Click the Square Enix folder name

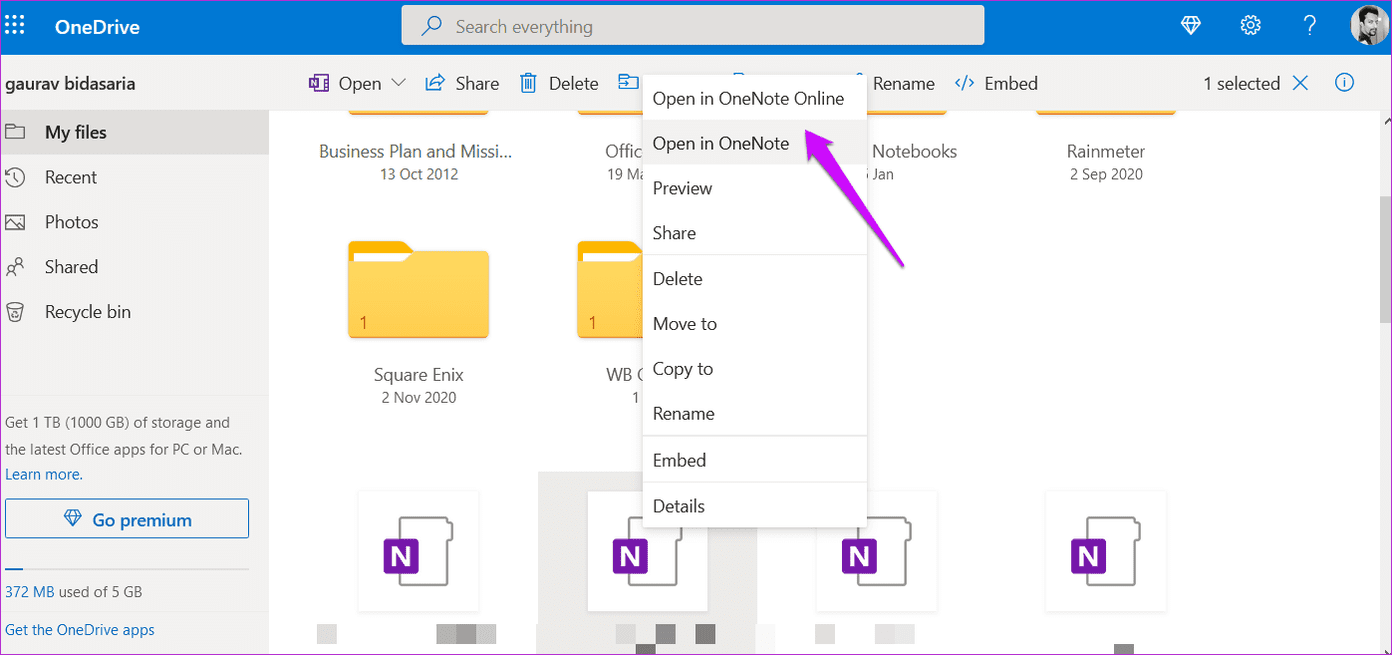pos(419,375)
